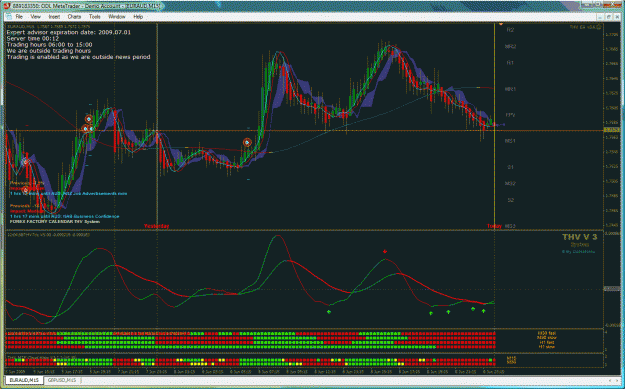Click the red 'Yesterday' separator label
625x389 pixels.
156,226
